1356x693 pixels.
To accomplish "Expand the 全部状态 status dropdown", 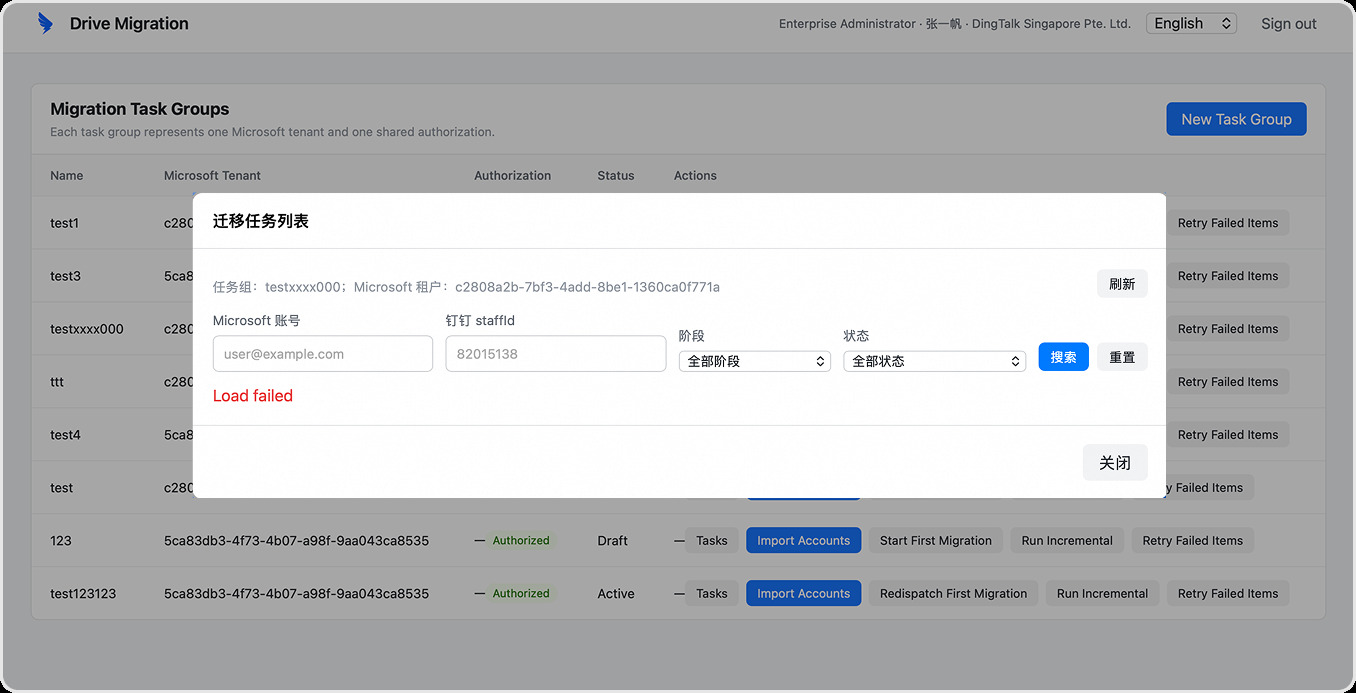I will [x=935, y=361].
